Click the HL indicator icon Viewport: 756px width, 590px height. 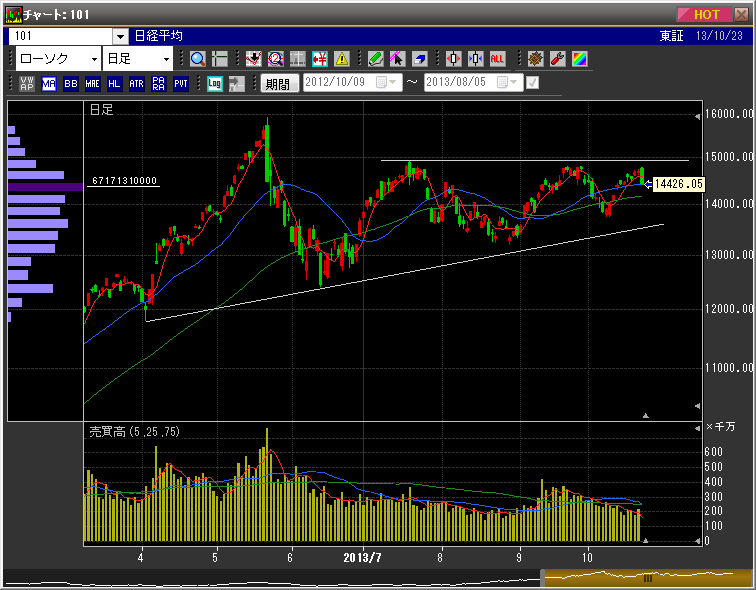click(x=115, y=84)
